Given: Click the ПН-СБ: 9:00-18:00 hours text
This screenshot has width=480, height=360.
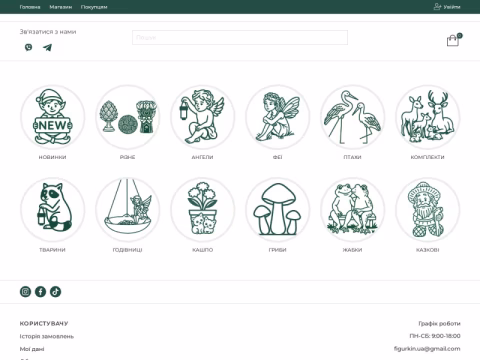Looking at the screenshot, I should point(435,336).
